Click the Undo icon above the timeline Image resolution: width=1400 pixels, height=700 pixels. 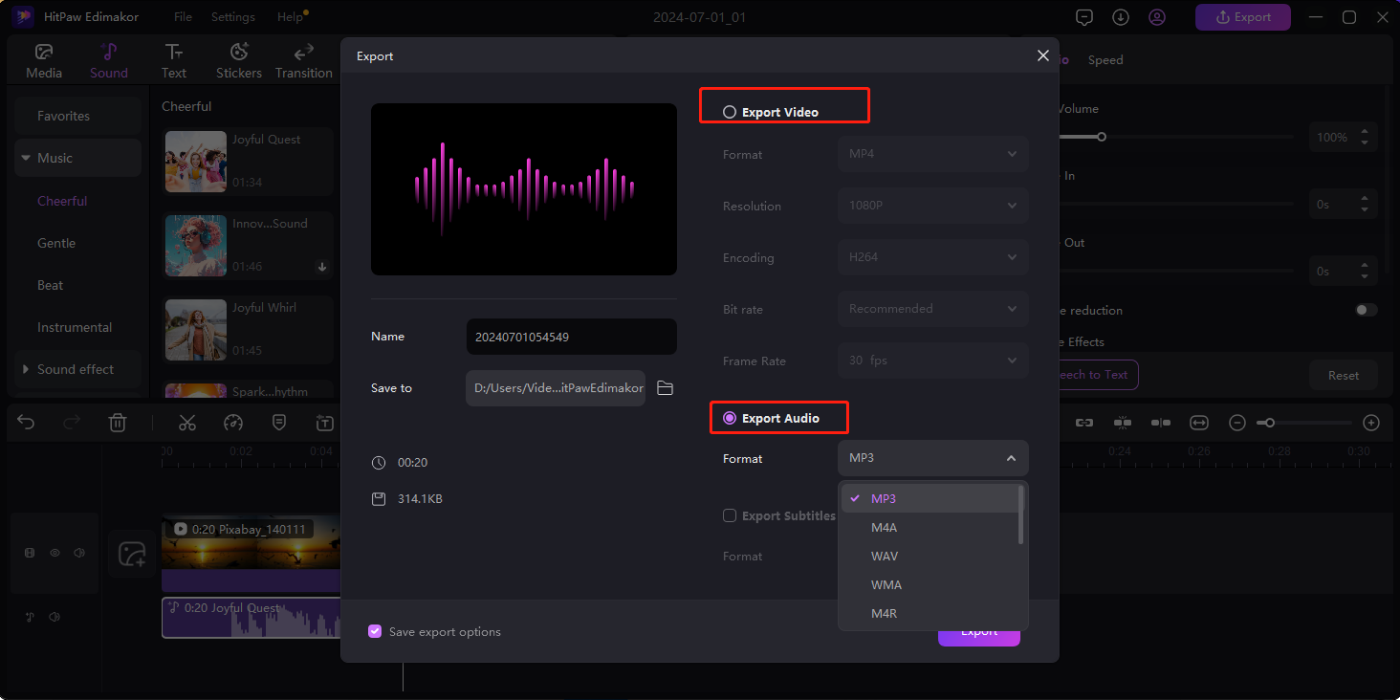coord(26,422)
